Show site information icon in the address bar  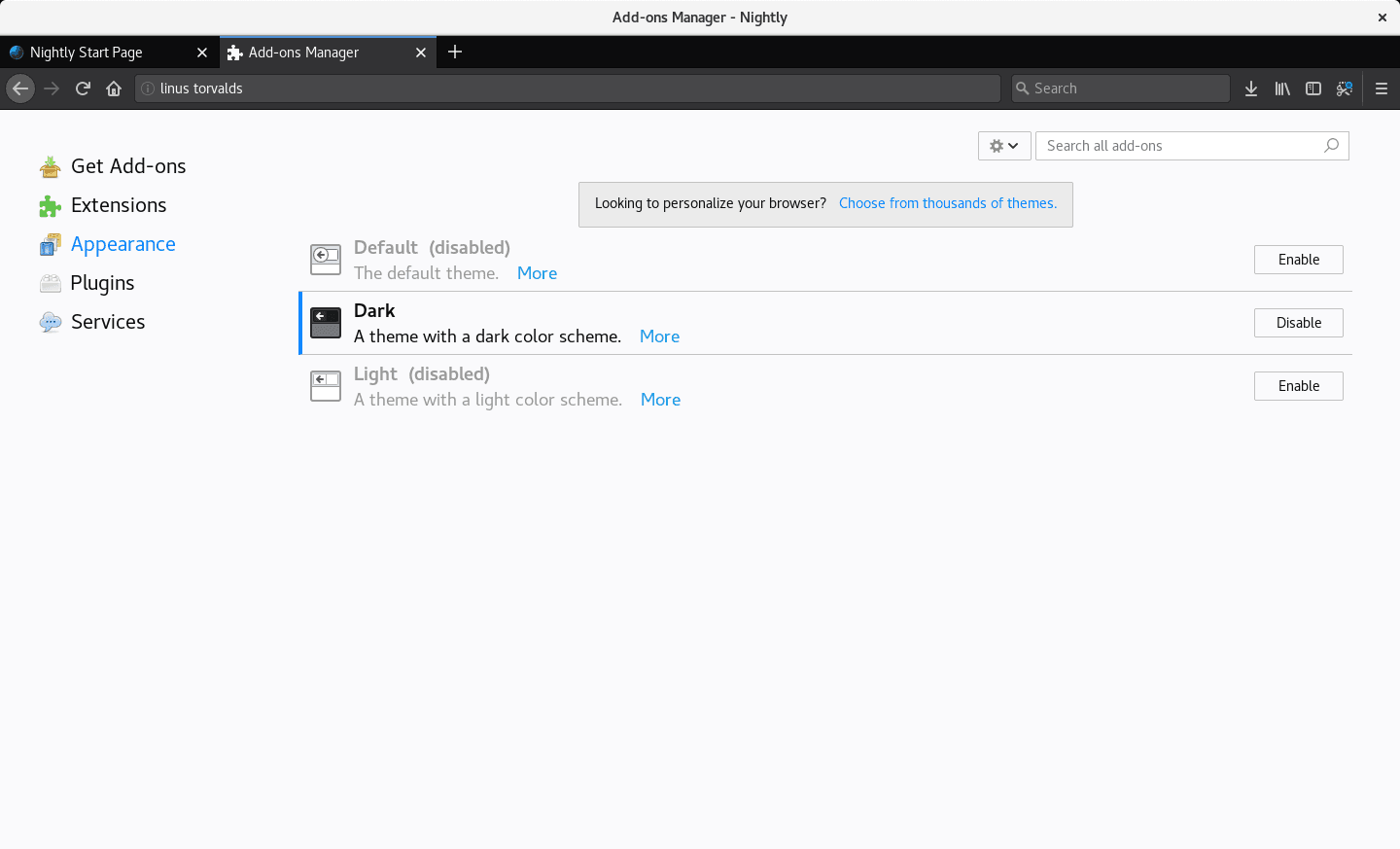(x=148, y=88)
